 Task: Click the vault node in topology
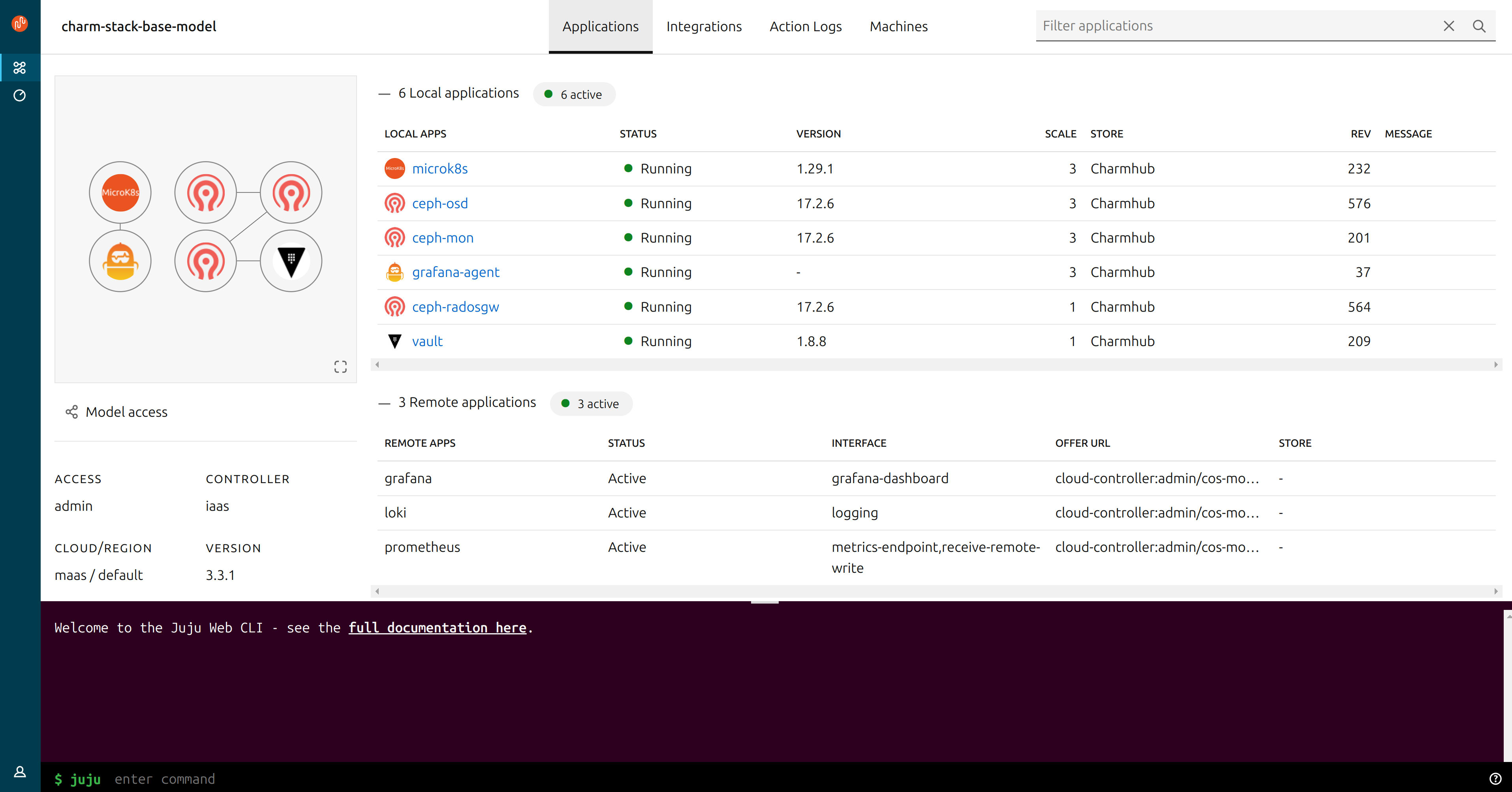(x=291, y=261)
